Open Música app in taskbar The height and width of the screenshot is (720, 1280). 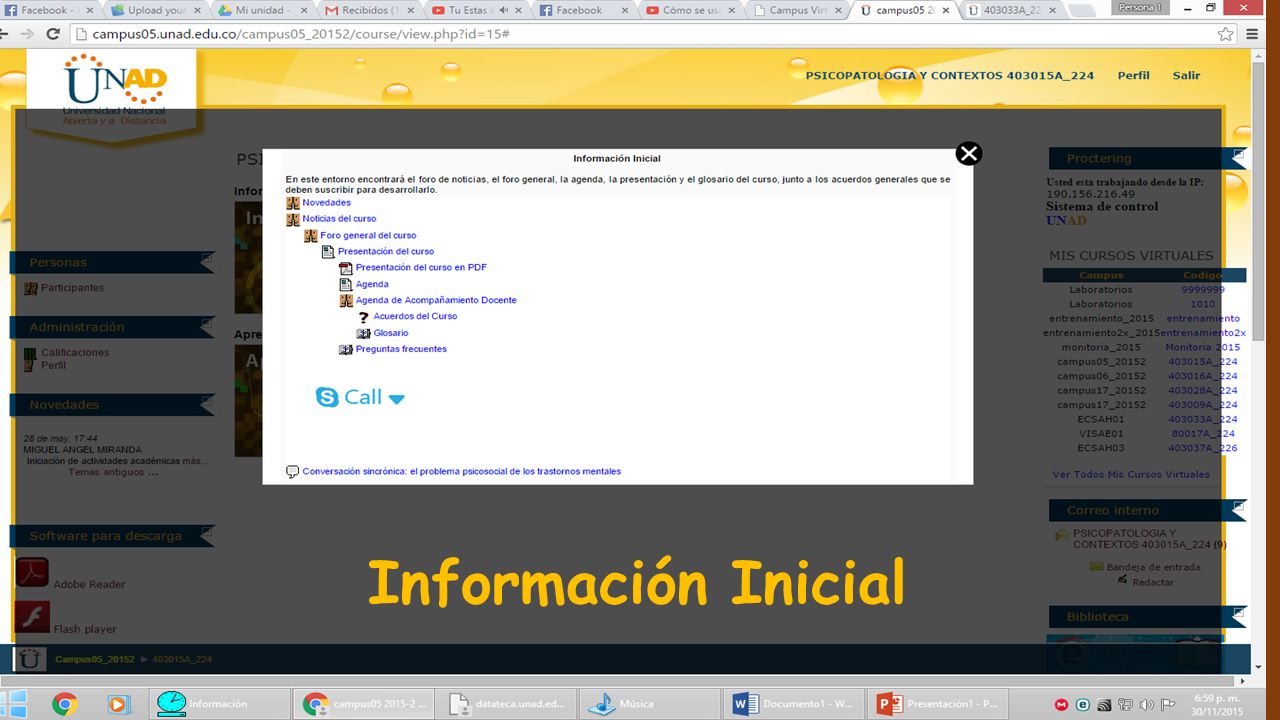coord(651,704)
